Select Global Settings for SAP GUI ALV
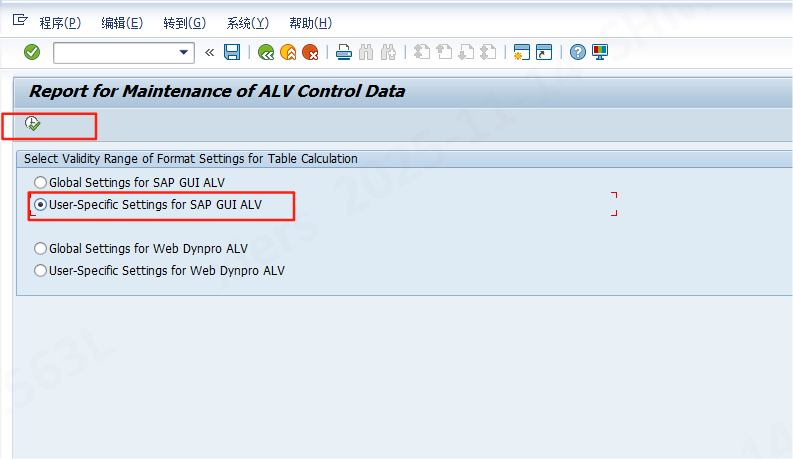Image resolution: width=793 pixels, height=459 pixels. click(40, 182)
